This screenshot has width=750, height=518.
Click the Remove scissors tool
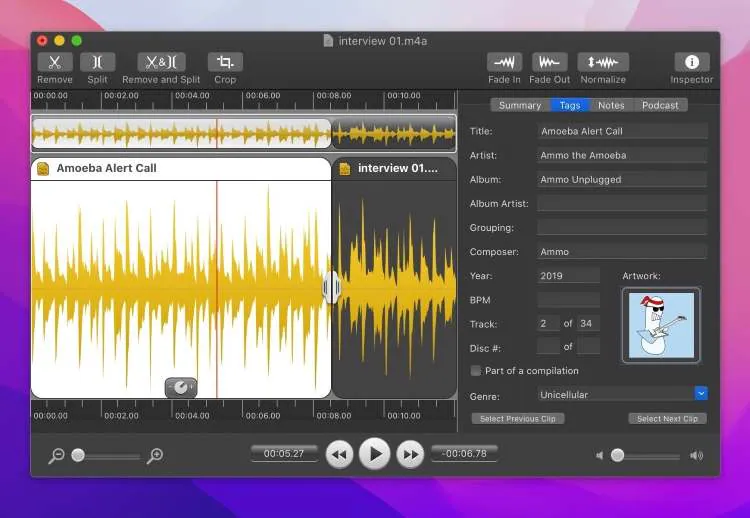coord(55,62)
